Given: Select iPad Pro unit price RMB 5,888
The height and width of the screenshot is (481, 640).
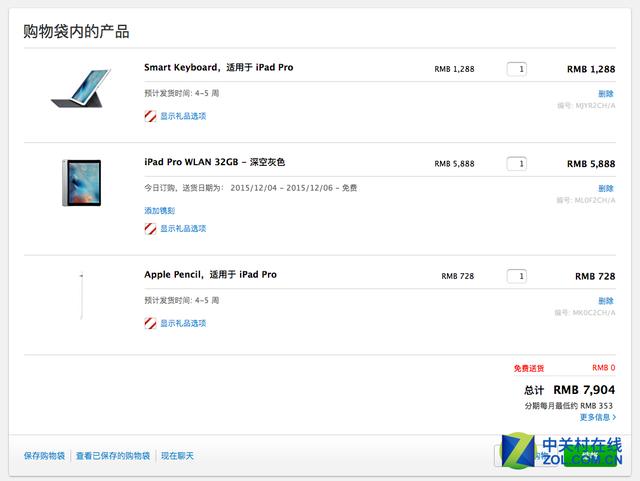Looking at the screenshot, I should tap(454, 164).
